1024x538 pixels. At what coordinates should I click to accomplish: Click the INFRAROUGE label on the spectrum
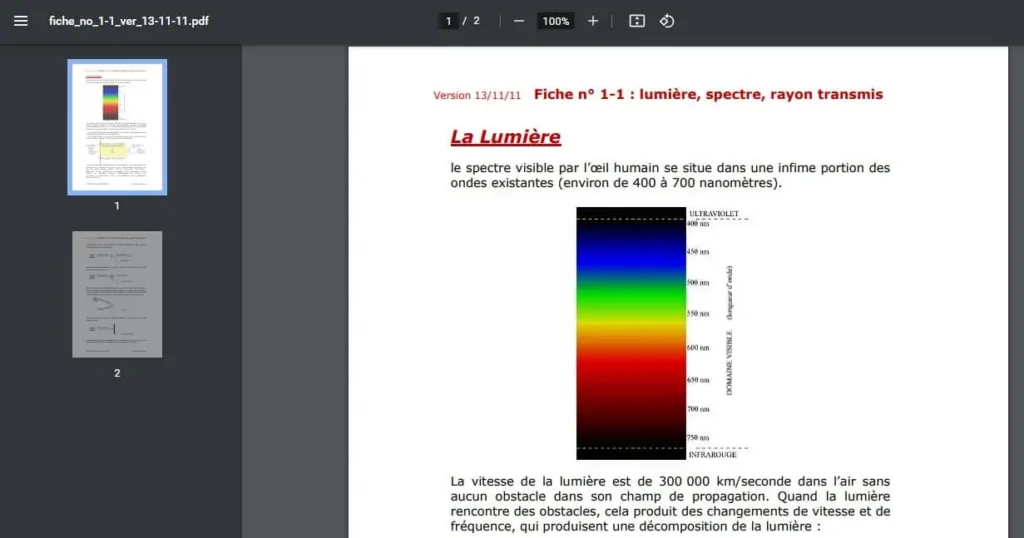(712, 454)
